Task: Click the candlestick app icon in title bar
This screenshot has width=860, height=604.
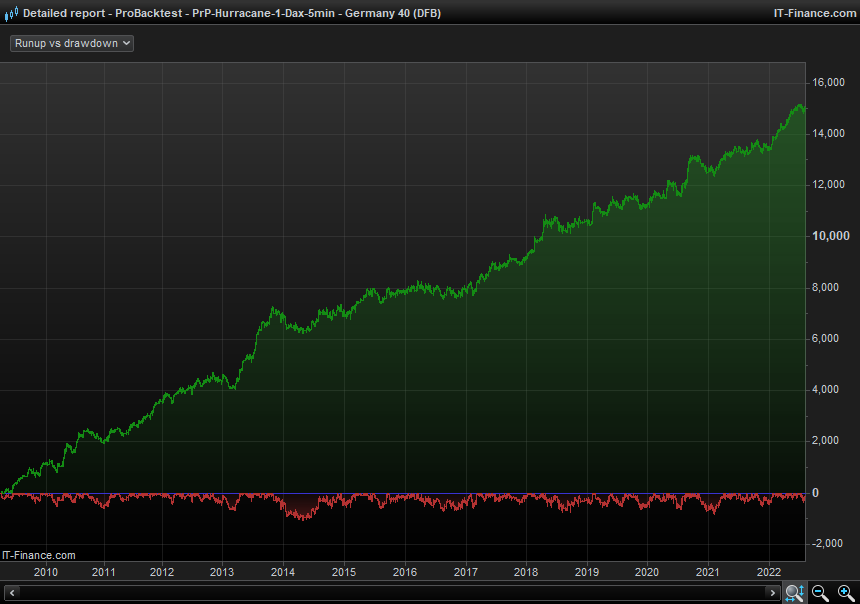Action: 11,13
